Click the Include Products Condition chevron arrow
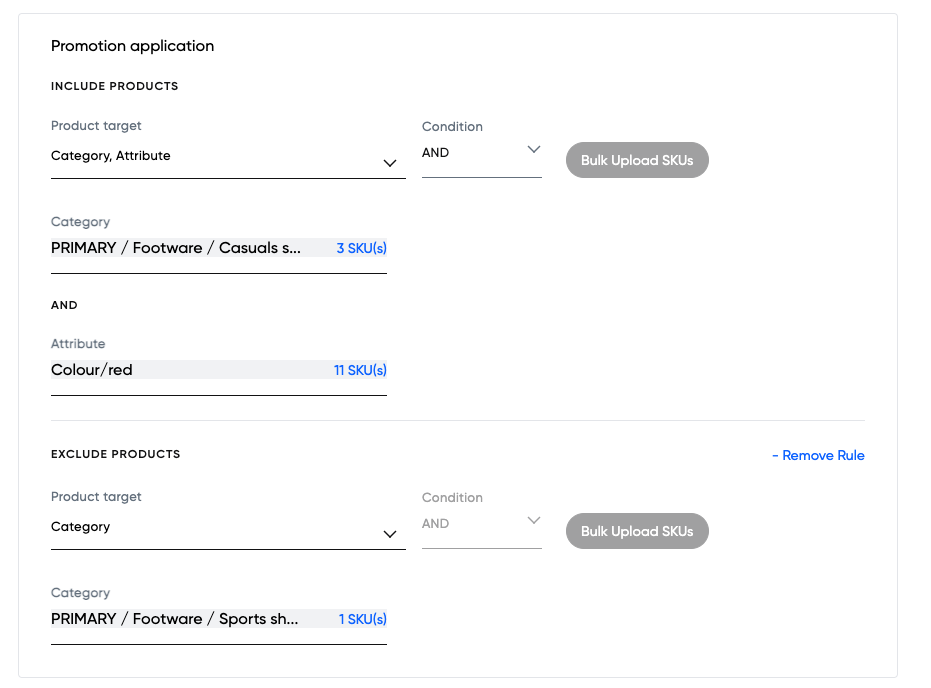Image resolution: width=931 pixels, height=688 pixels. 533,150
